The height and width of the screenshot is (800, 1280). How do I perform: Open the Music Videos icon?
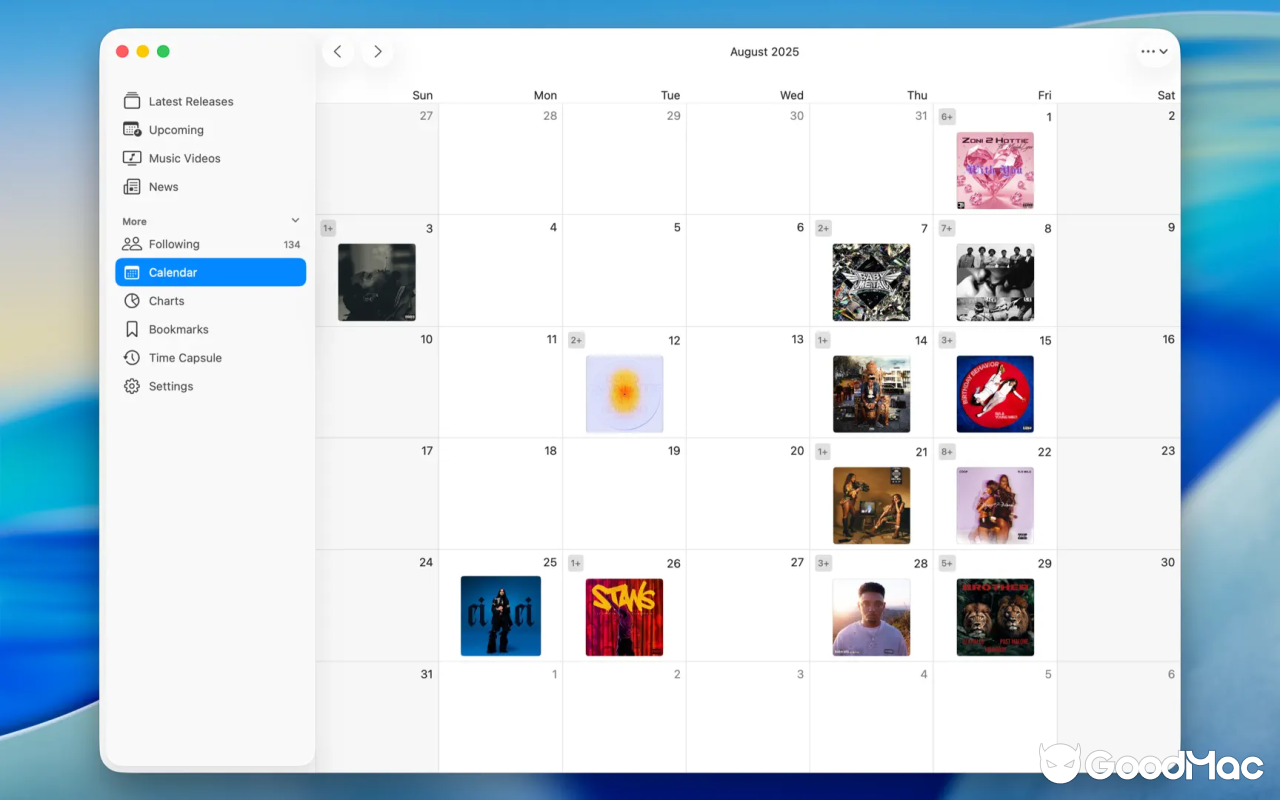click(x=131, y=158)
